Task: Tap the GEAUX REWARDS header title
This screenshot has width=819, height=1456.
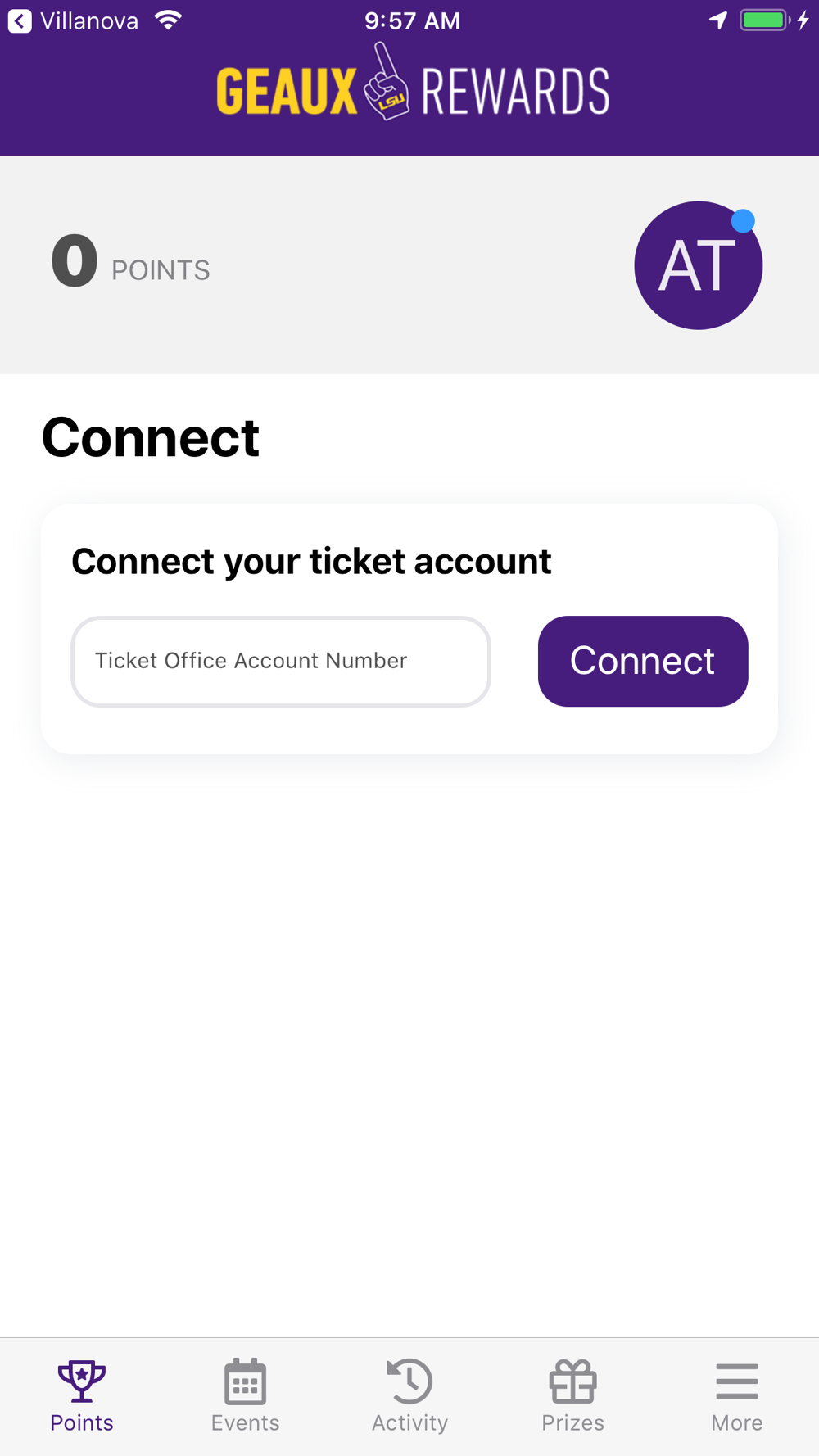Action: (413, 84)
